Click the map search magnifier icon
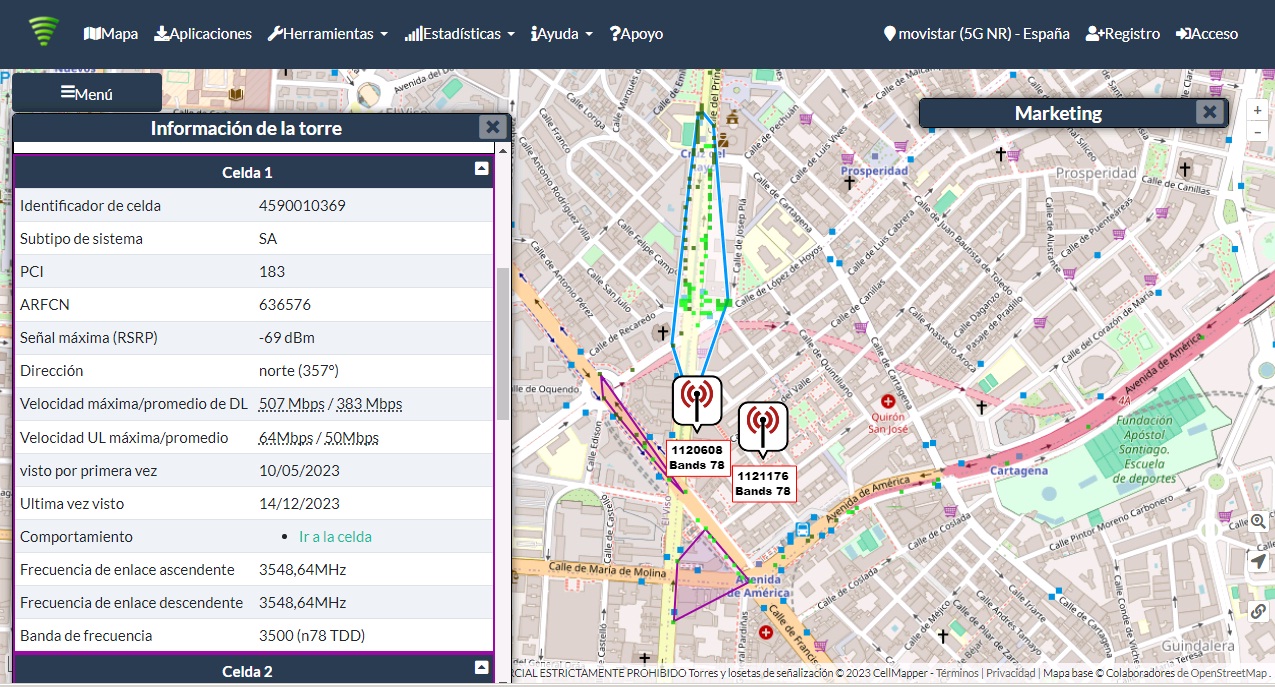This screenshot has height=687, width=1275. pos(1258,522)
